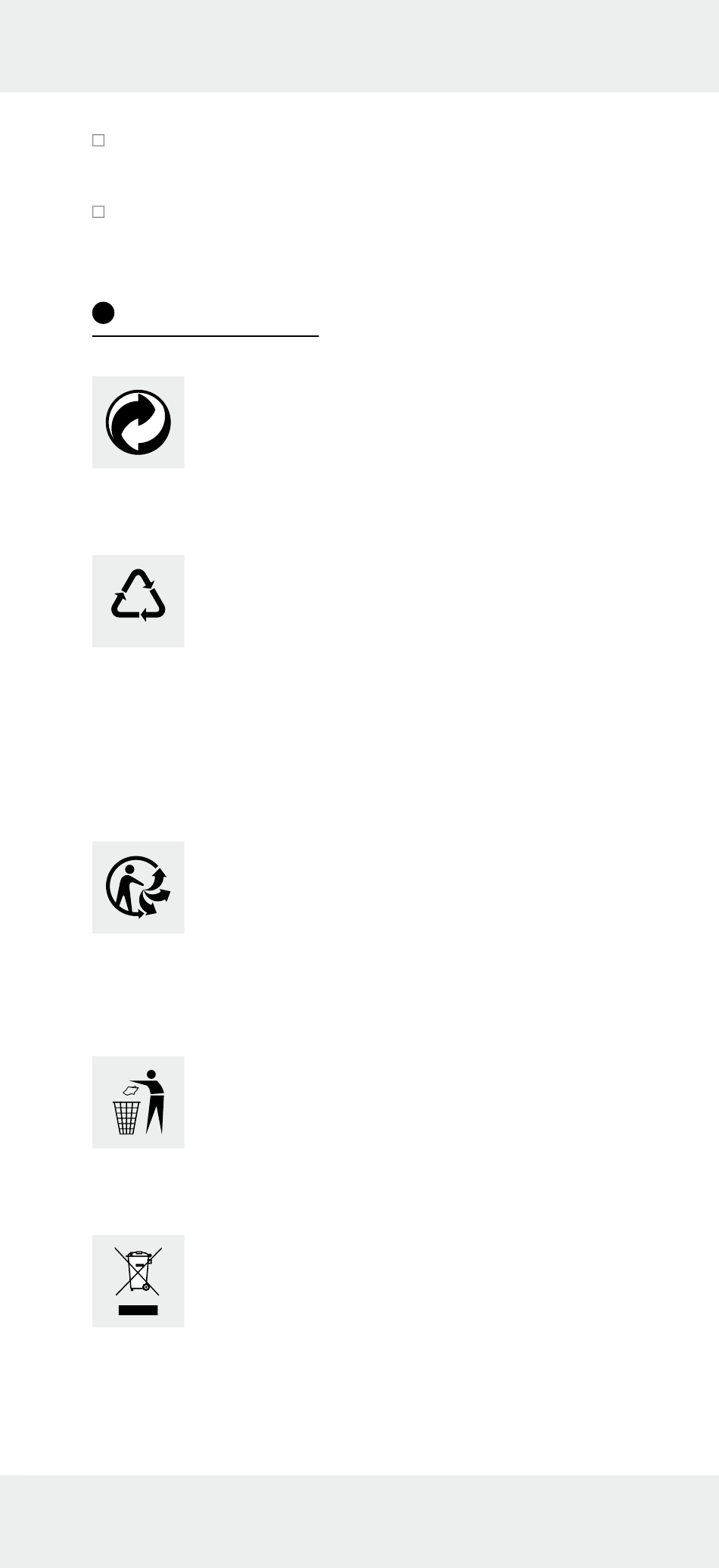This screenshot has height=1568, width=719.
Task: Click the Green Dot circular arrows symbol
Action: pos(138,422)
